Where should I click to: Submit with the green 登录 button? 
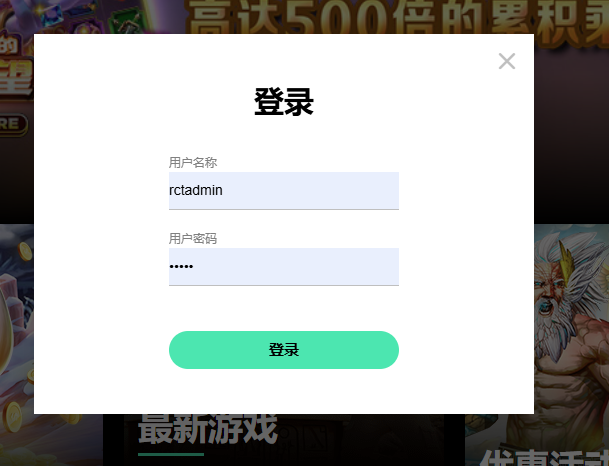tap(284, 350)
